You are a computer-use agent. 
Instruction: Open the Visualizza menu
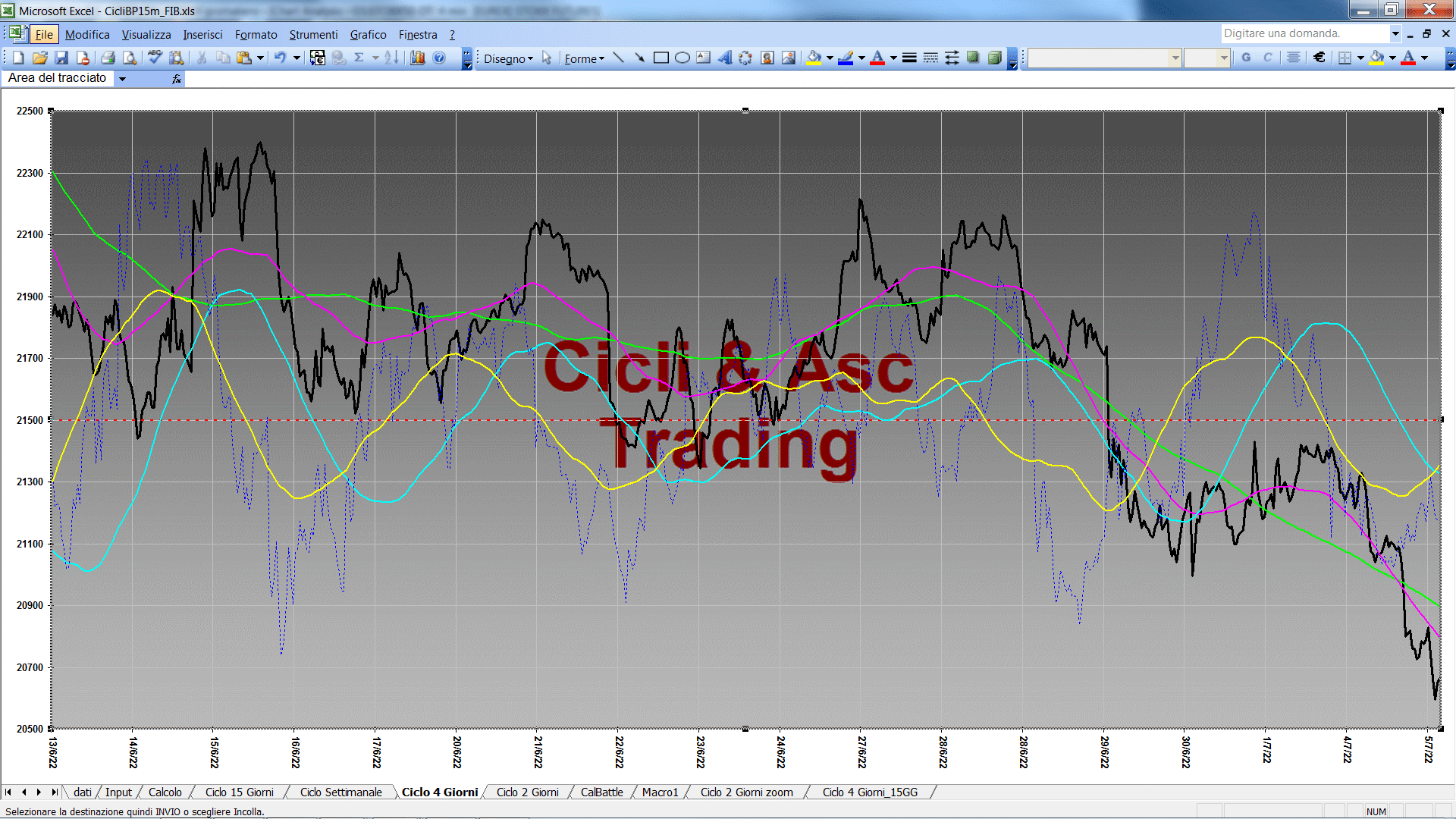[146, 34]
